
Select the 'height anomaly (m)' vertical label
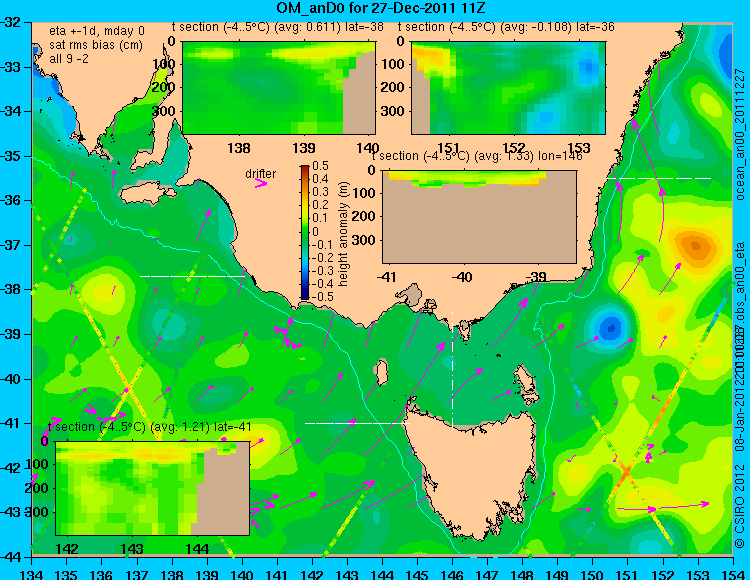pos(343,234)
